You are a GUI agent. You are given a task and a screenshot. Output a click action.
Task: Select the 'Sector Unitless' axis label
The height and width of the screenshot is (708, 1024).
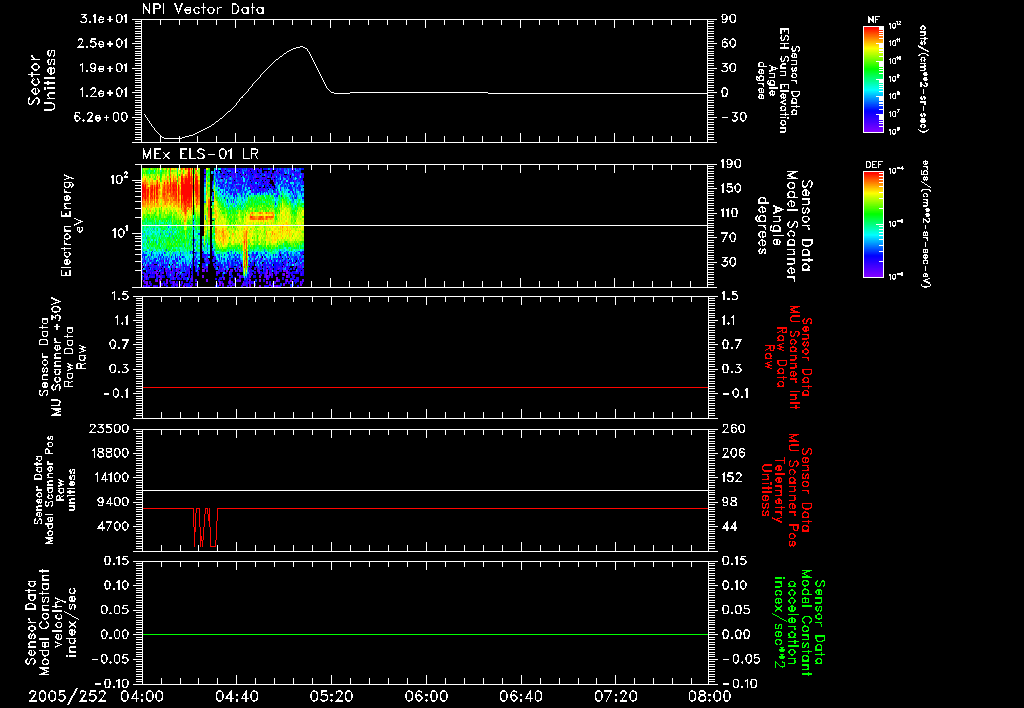pos(42,80)
